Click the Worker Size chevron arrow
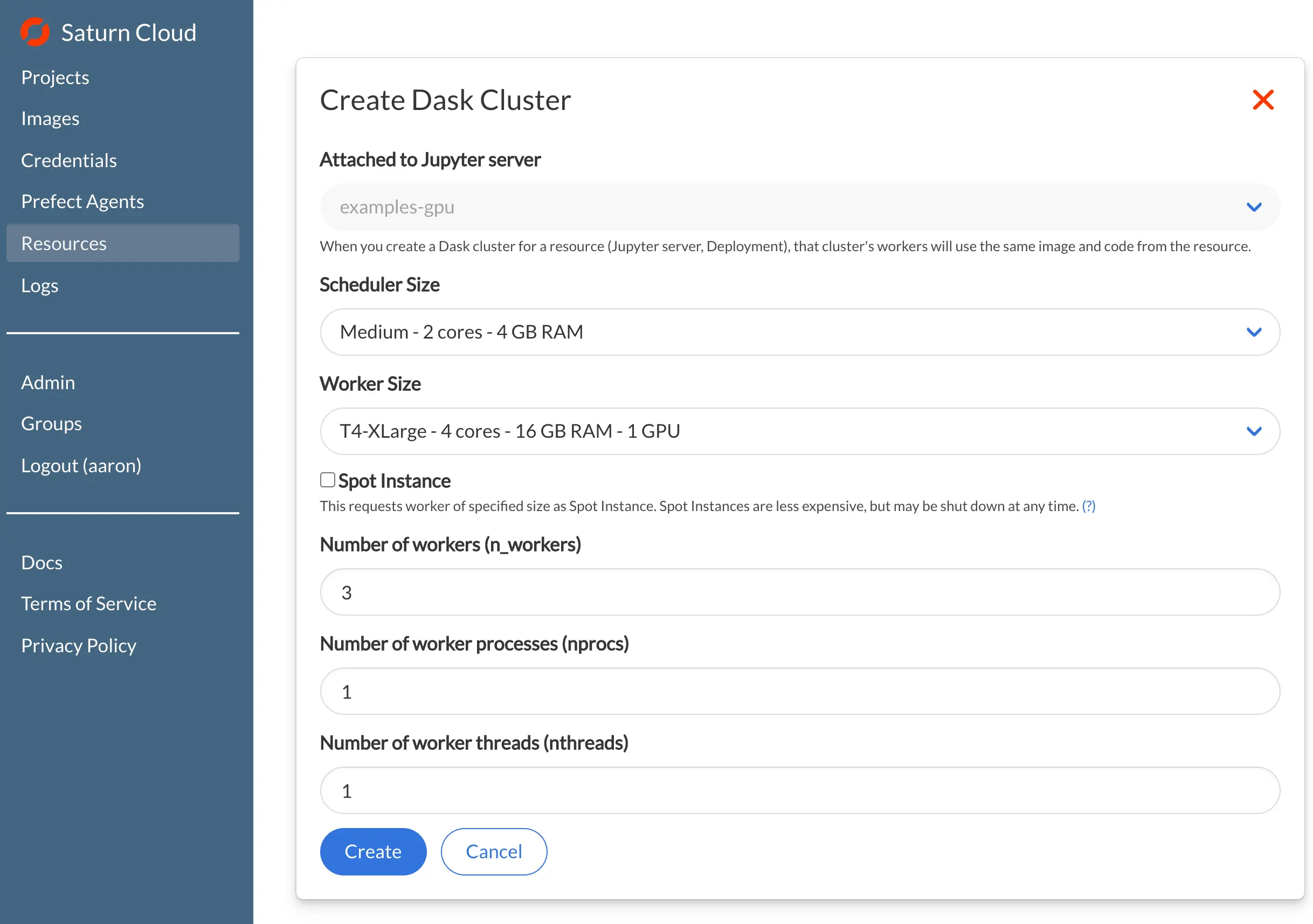The image size is (1313, 924). point(1254,431)
